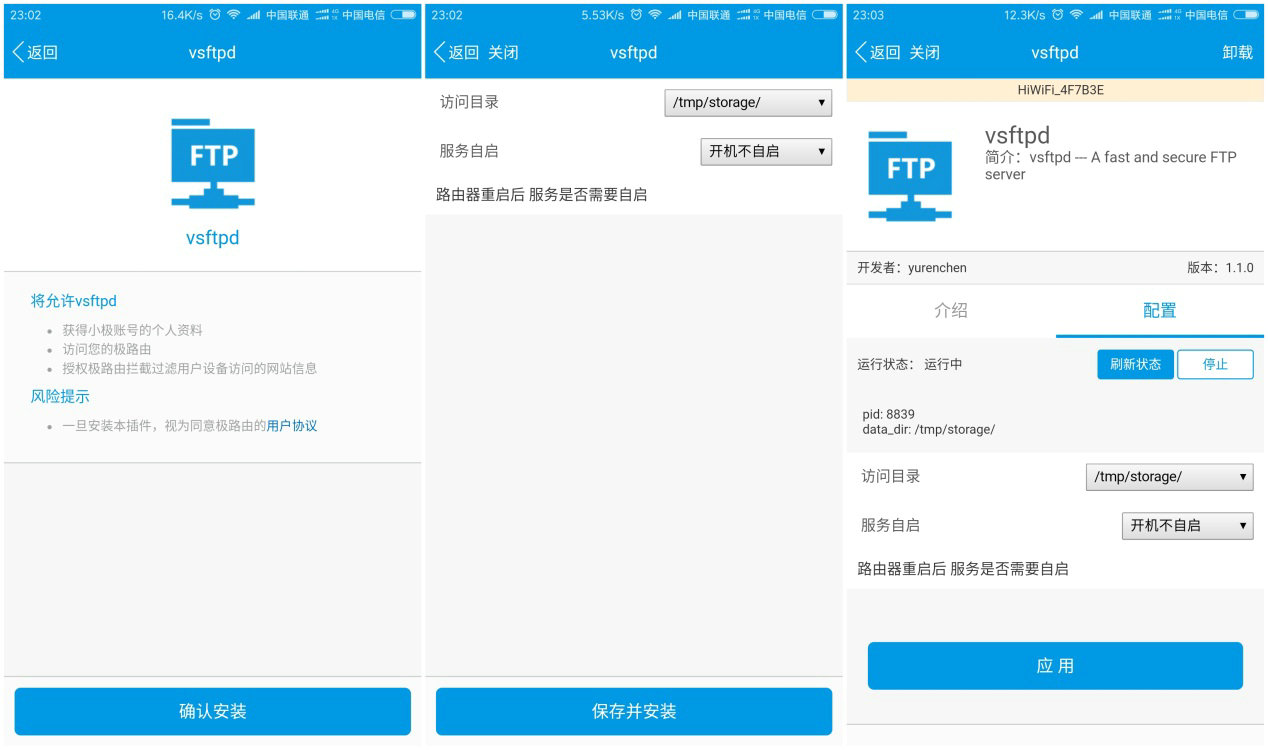This screenshot has width=1268, height=750.
Task: Tap the data_dir: /tmp/storage/ line
Action: (x=929, y=429)
